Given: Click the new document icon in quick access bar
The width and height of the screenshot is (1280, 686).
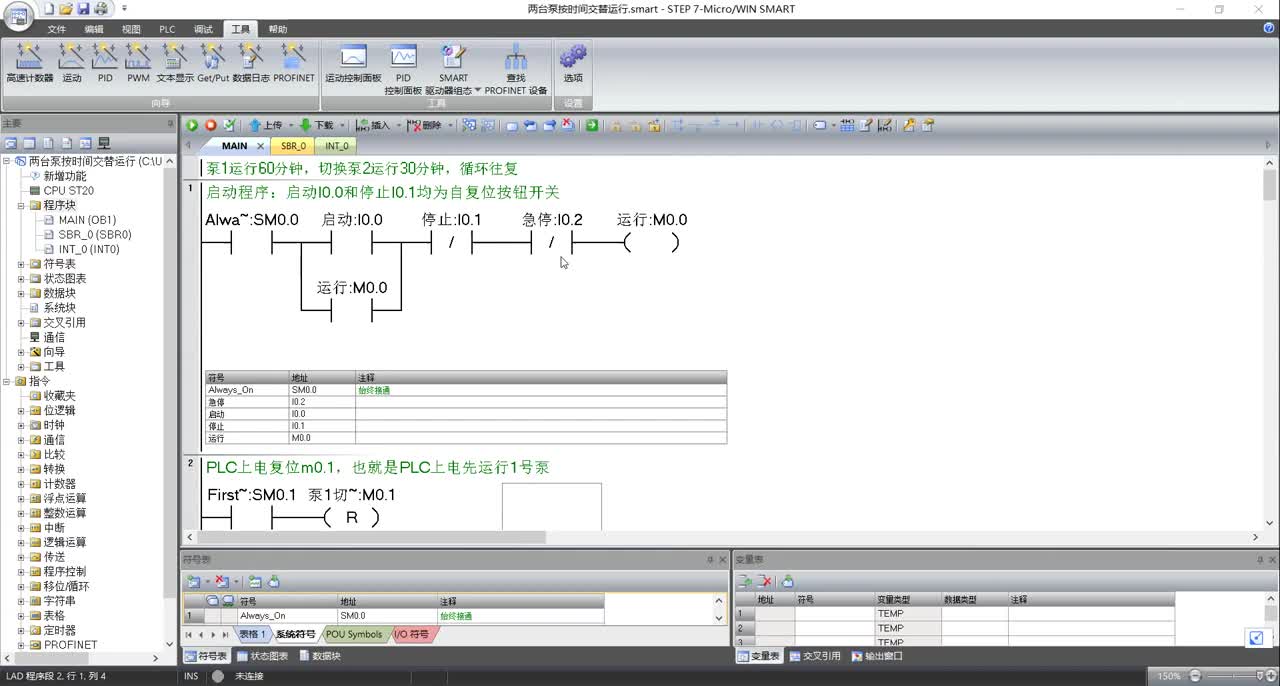Looking at the screenshot, I should click(49, 9).
